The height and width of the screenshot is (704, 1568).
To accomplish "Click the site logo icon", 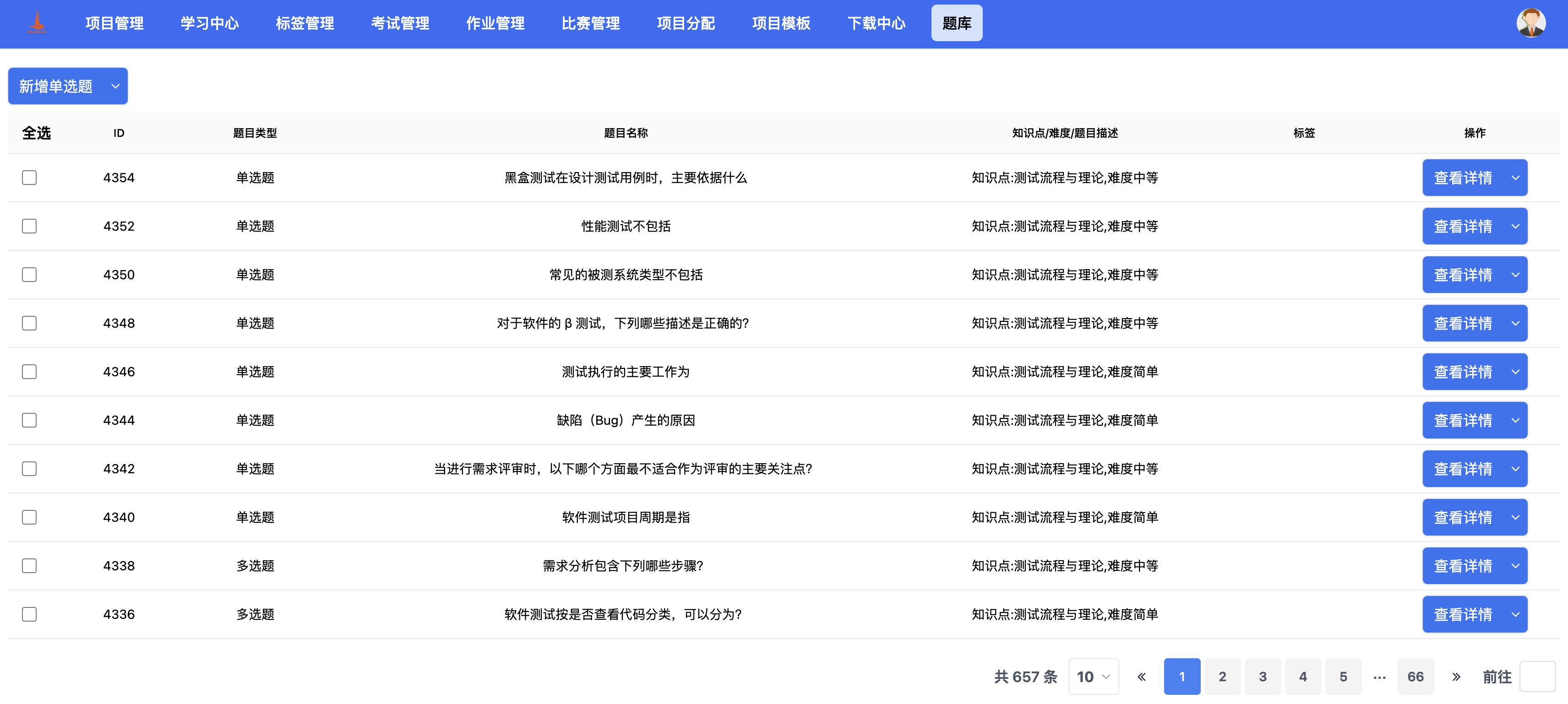I will pyautogui.click(x=37, y=22).
